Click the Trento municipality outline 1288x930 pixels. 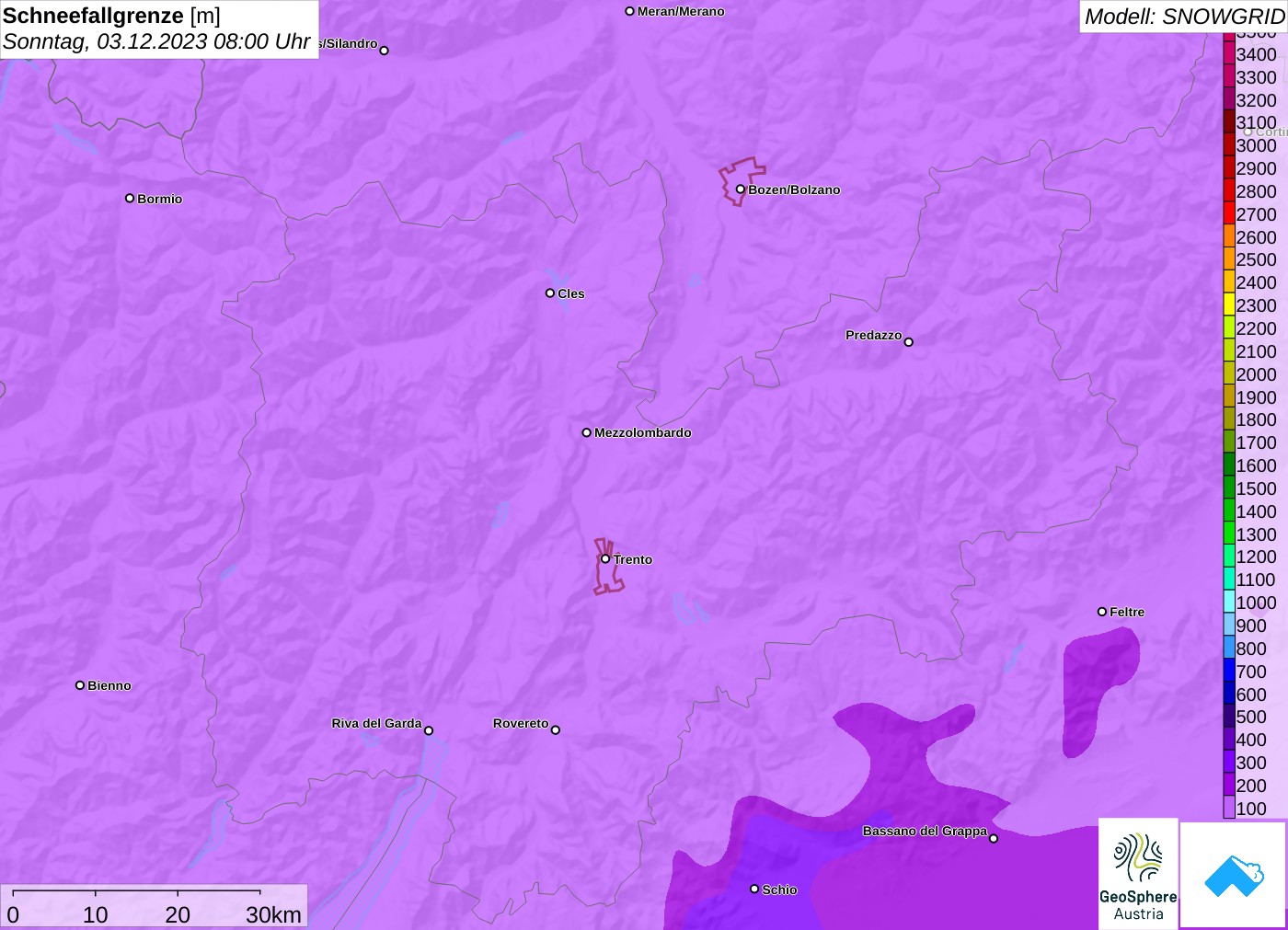607,567
